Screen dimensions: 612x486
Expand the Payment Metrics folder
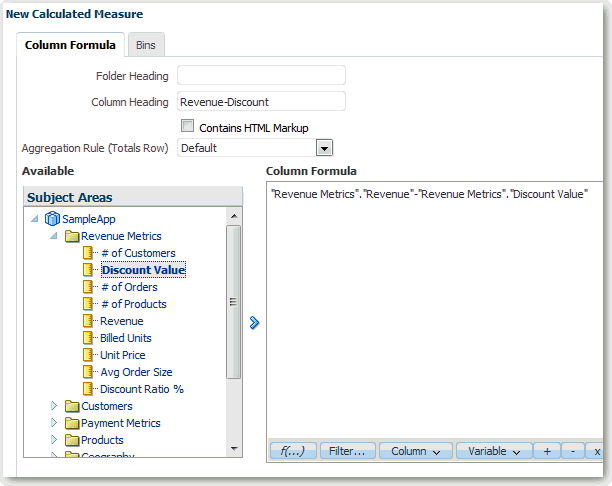[x=53, y=423]
